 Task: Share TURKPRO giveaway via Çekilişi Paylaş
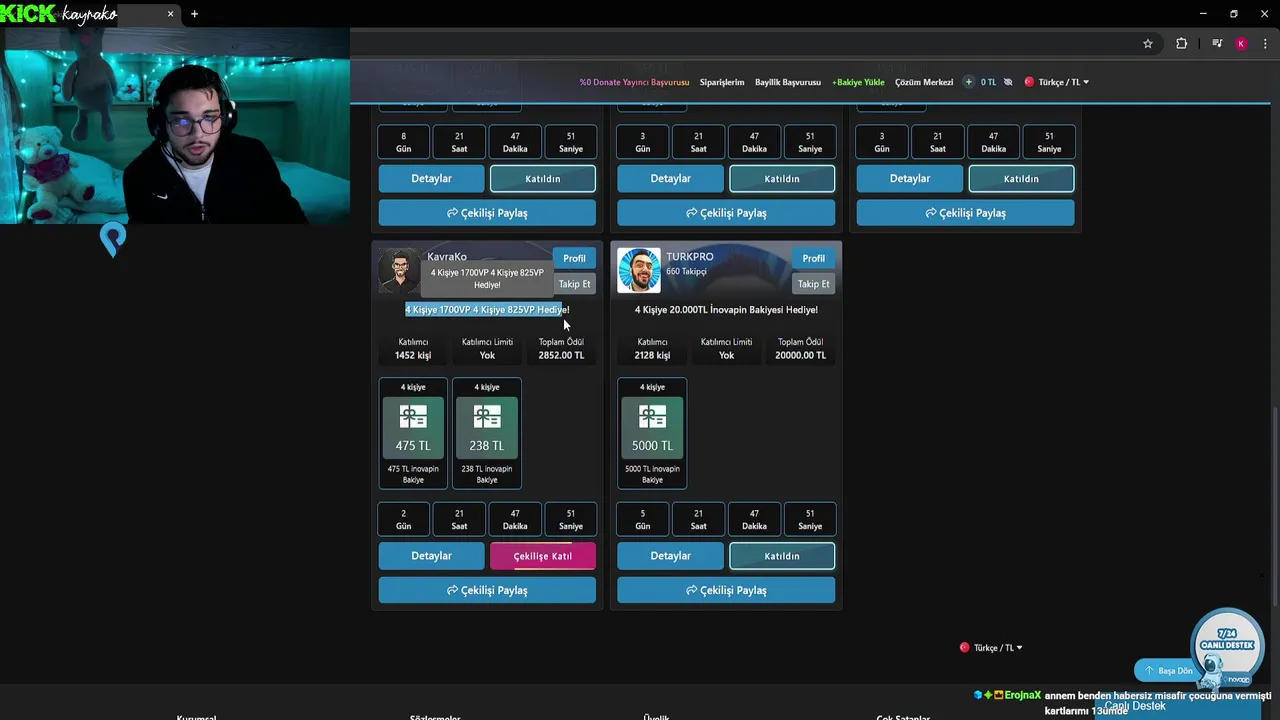[x=726, y=590]
